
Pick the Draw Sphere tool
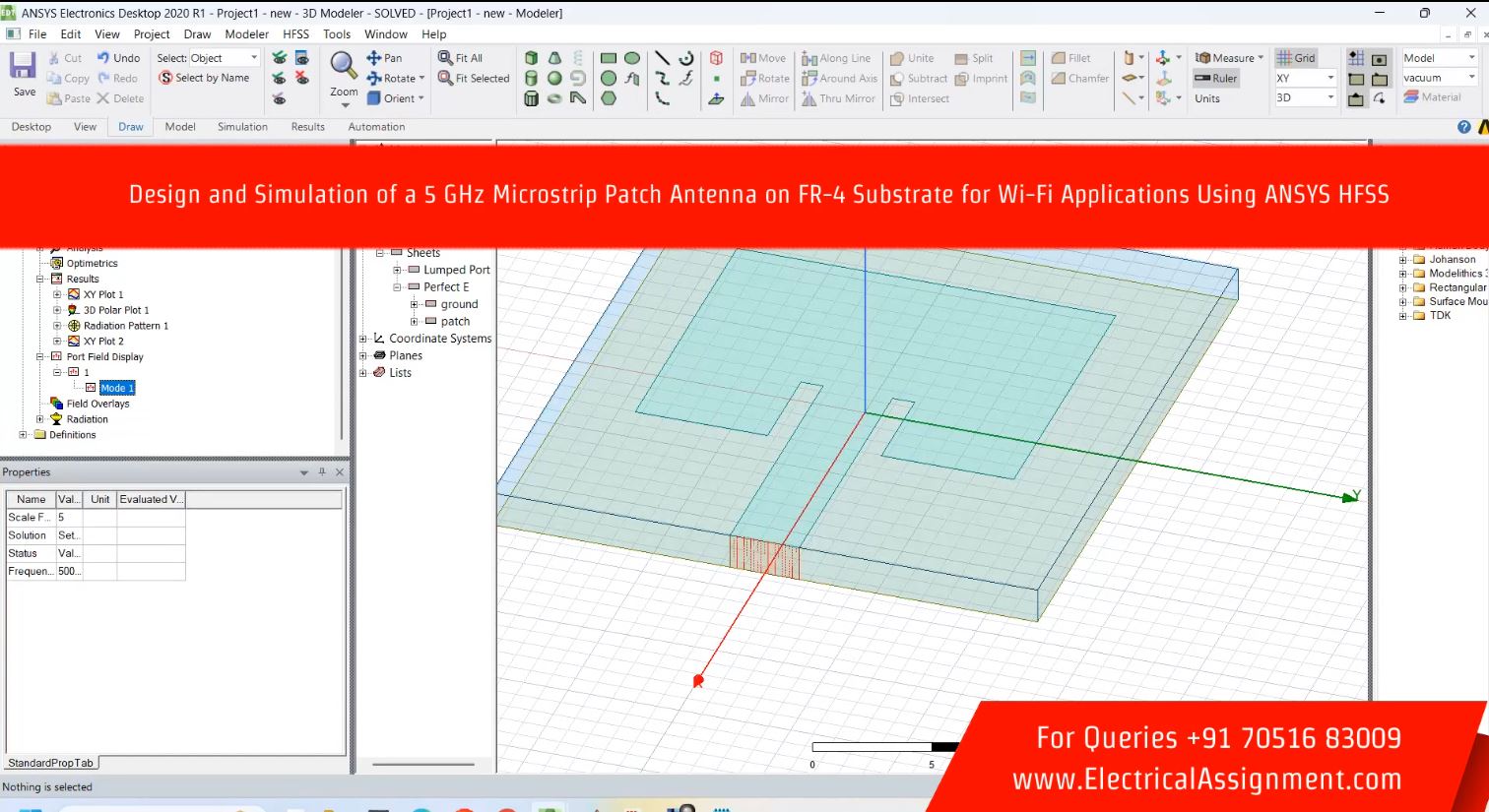pos(554,78)
